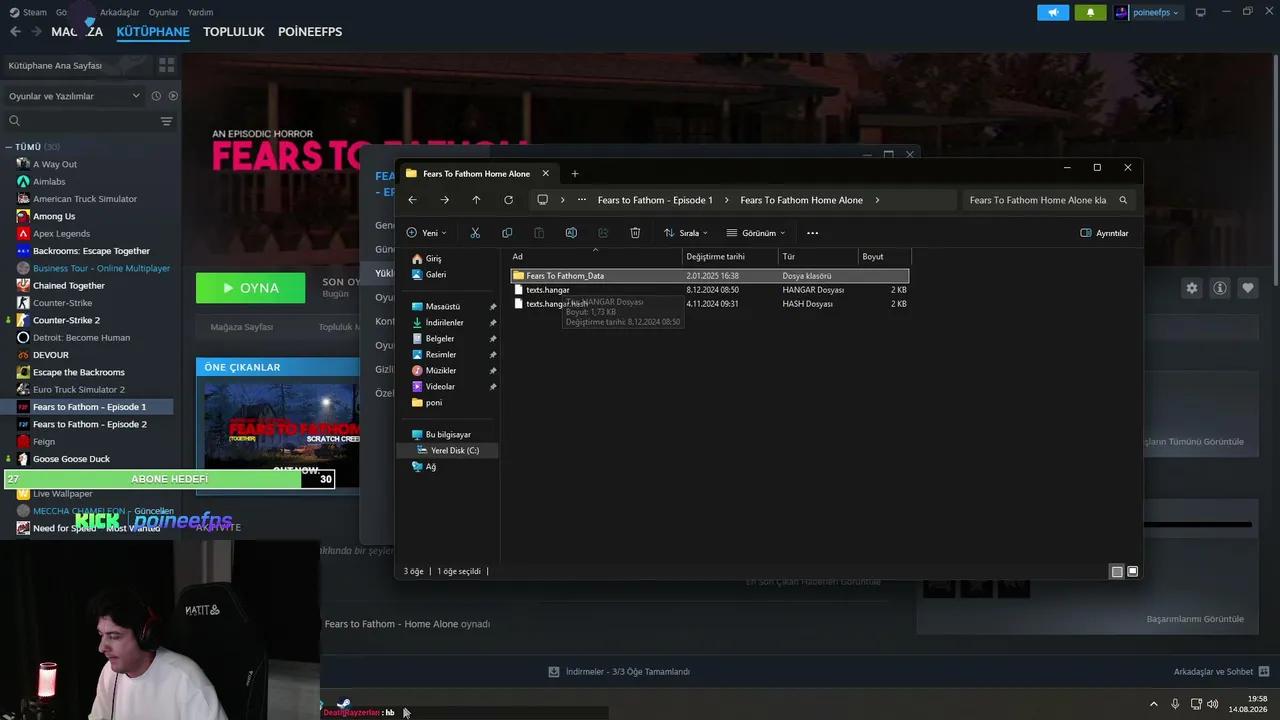
Task: Select Yerel Disk (C:) in sidebar
Action: (448, 450)
